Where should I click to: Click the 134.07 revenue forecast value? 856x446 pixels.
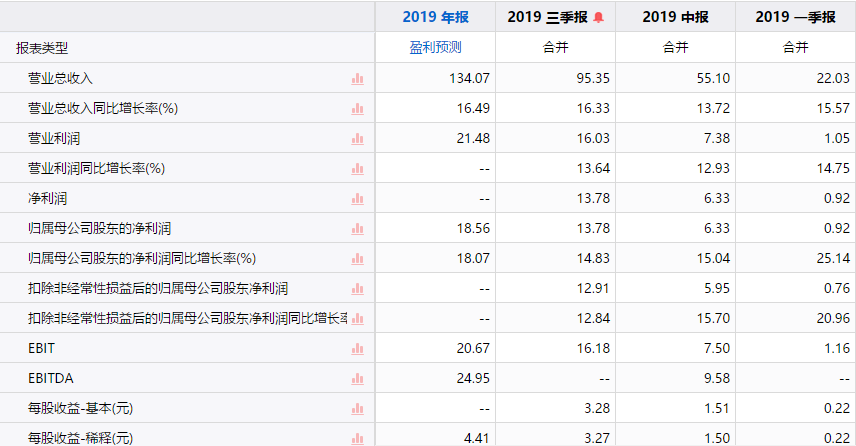[469, 78]
